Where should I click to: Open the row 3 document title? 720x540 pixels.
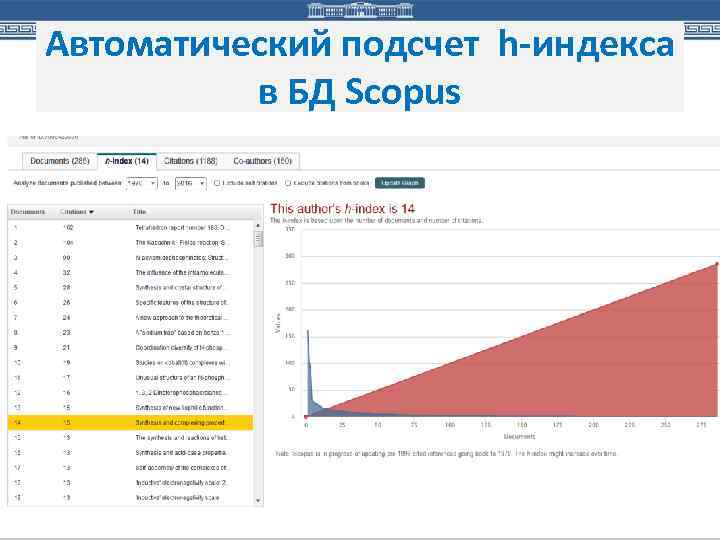(181, 258)
